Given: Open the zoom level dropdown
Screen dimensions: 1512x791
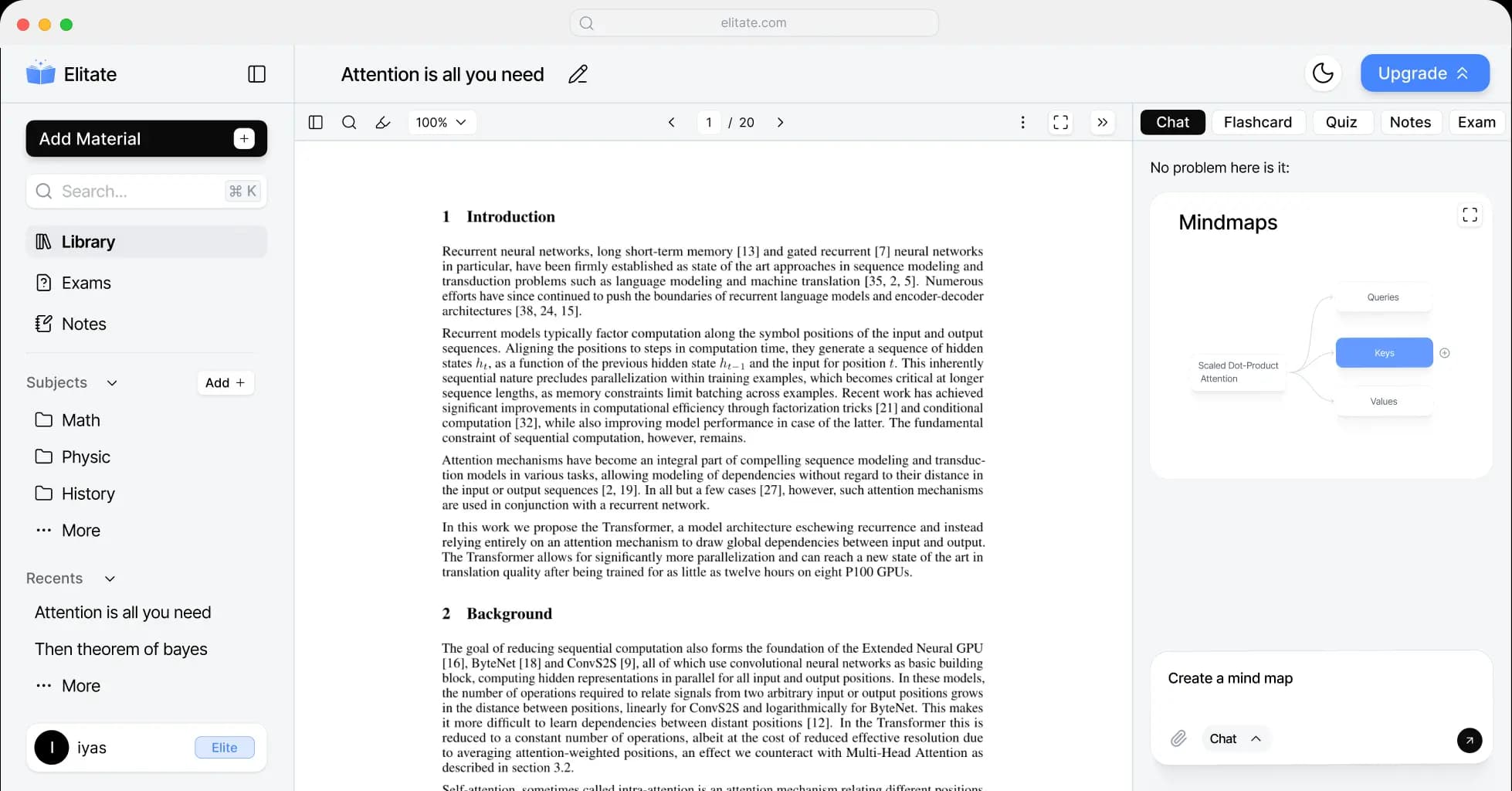Looking at the screenshot, I should (441, 122).
